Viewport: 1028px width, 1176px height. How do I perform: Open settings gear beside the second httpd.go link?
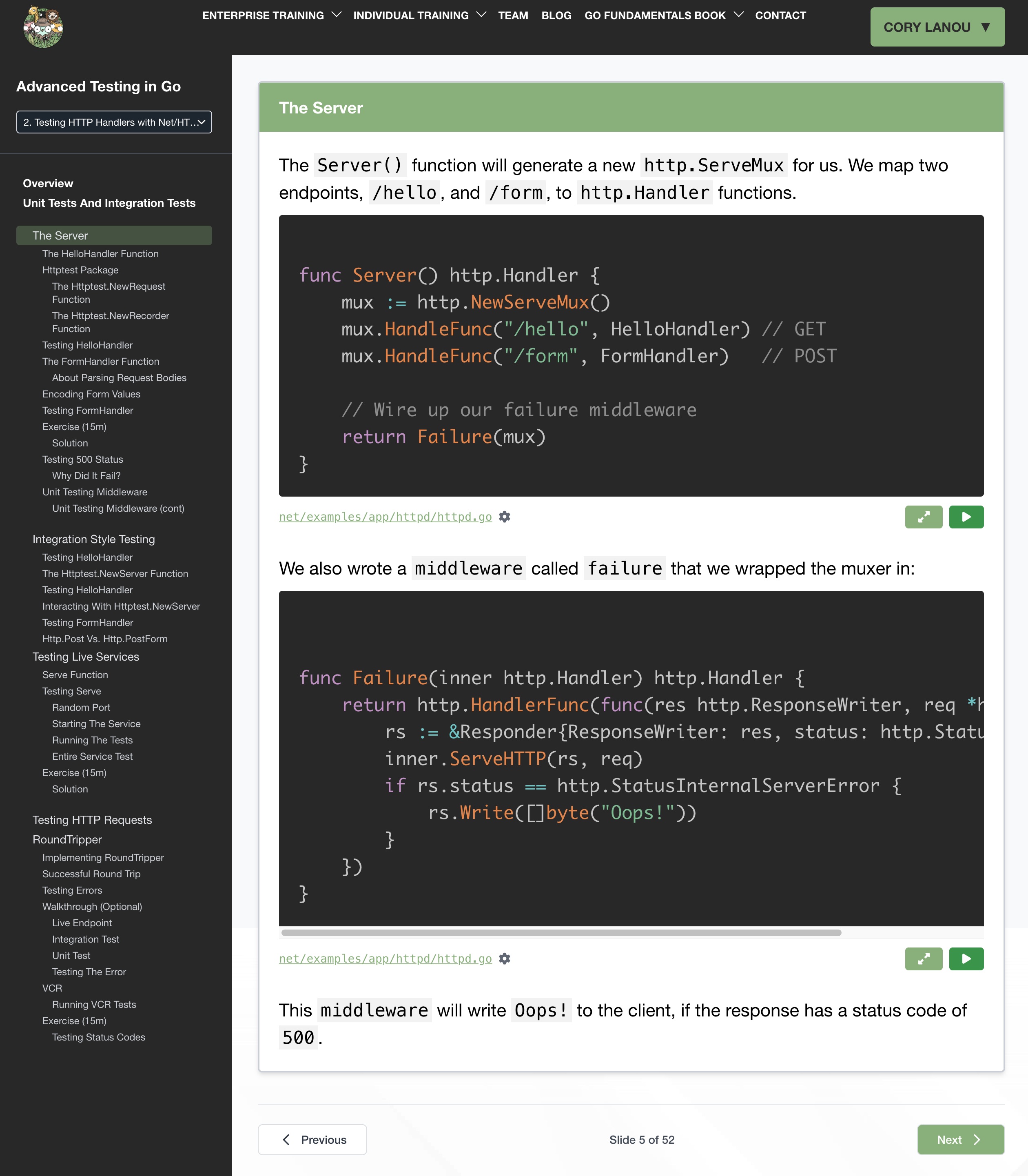[504, 959]
